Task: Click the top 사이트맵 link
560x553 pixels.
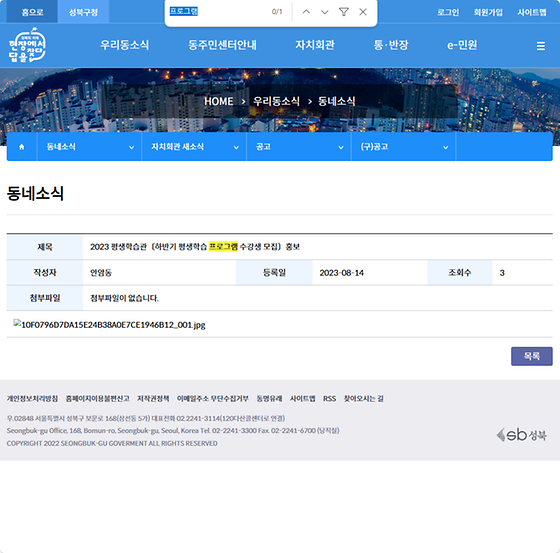Action: pyautogui.click(x=532, y=12)
